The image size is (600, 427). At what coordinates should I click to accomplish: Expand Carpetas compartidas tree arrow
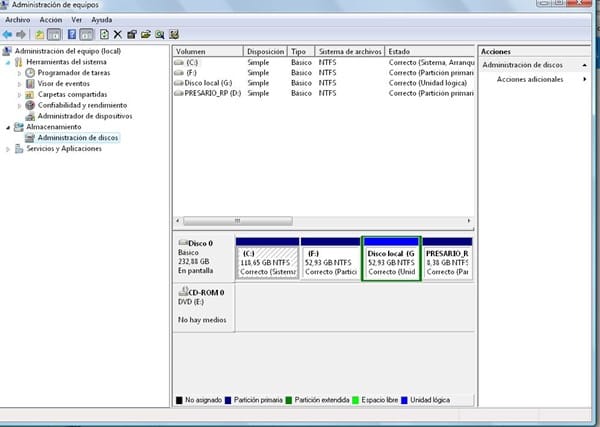[x=19, y=95]
